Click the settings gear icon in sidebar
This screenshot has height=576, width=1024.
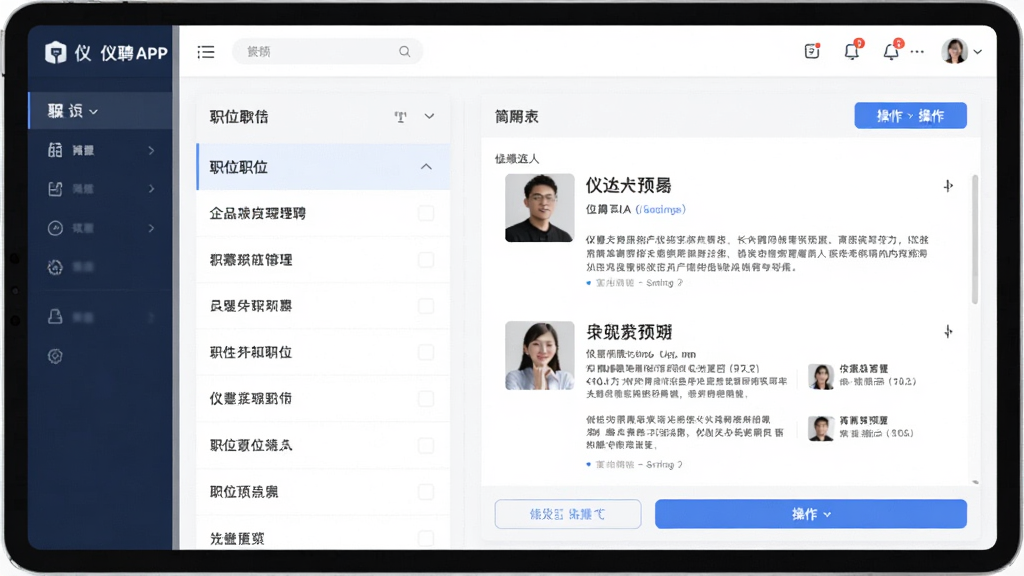56,356
